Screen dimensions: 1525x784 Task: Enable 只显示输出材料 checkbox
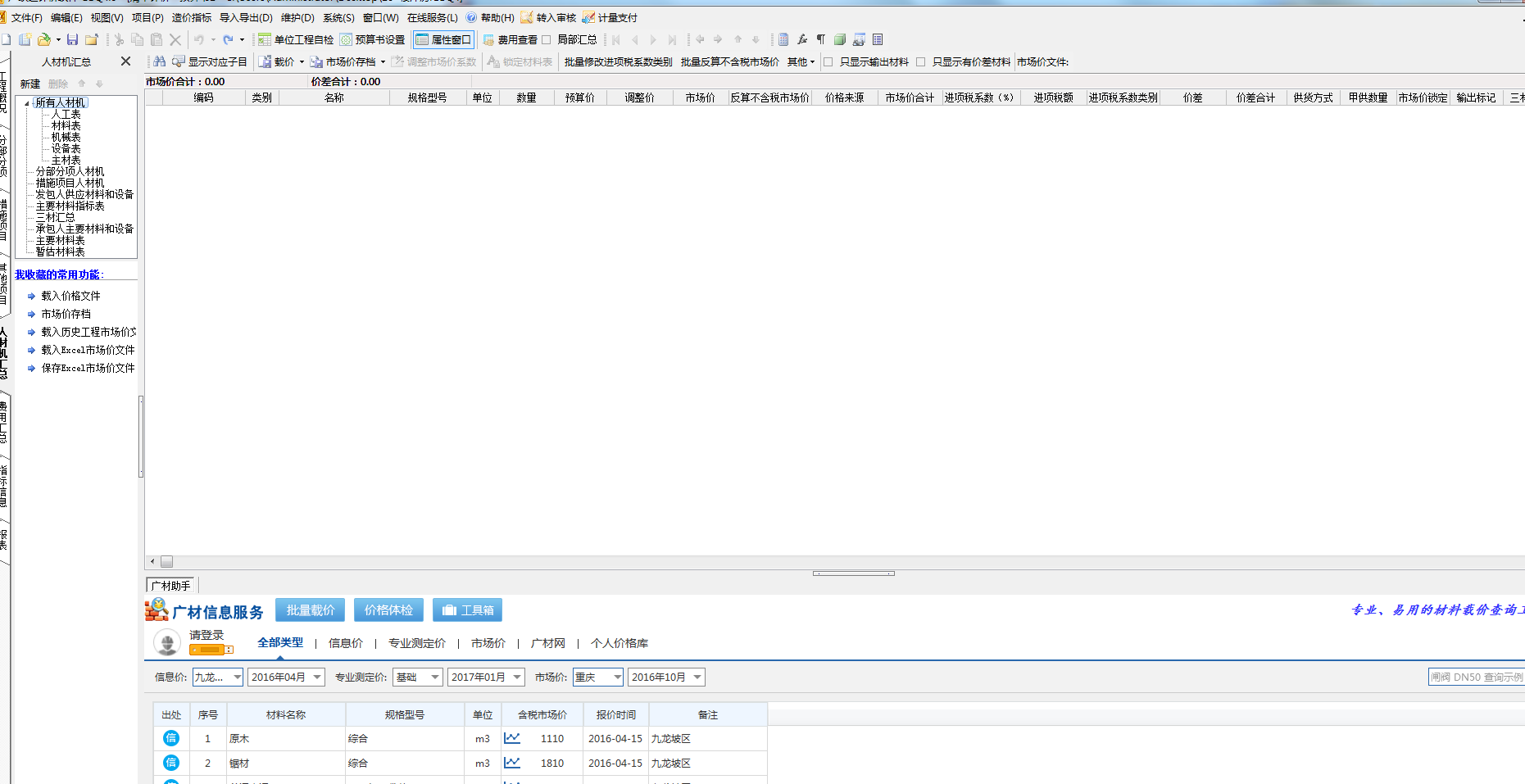pyautogui.click(x=828, y=61)
